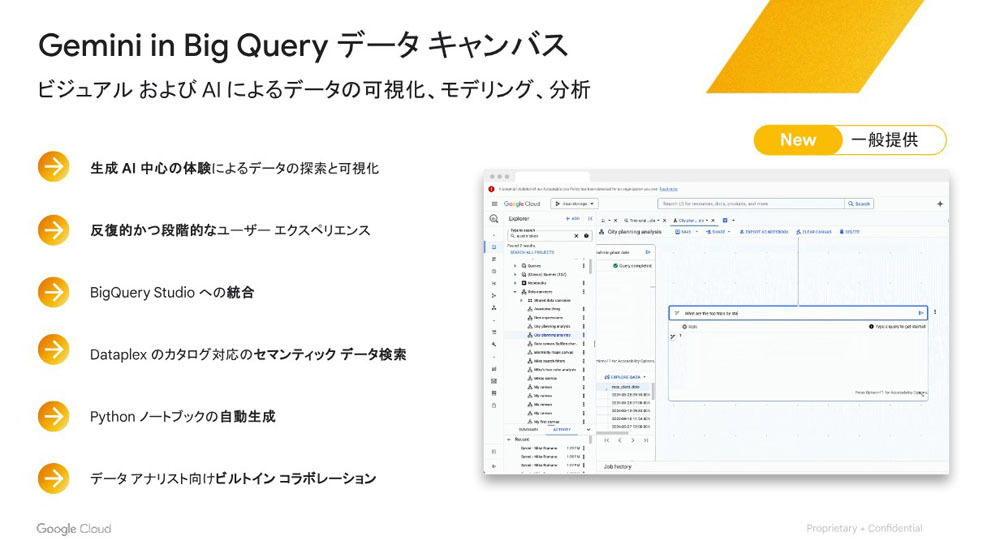Click the red warning icon in banner
Screen dimensions: 1000x545
tap(492, 189)
